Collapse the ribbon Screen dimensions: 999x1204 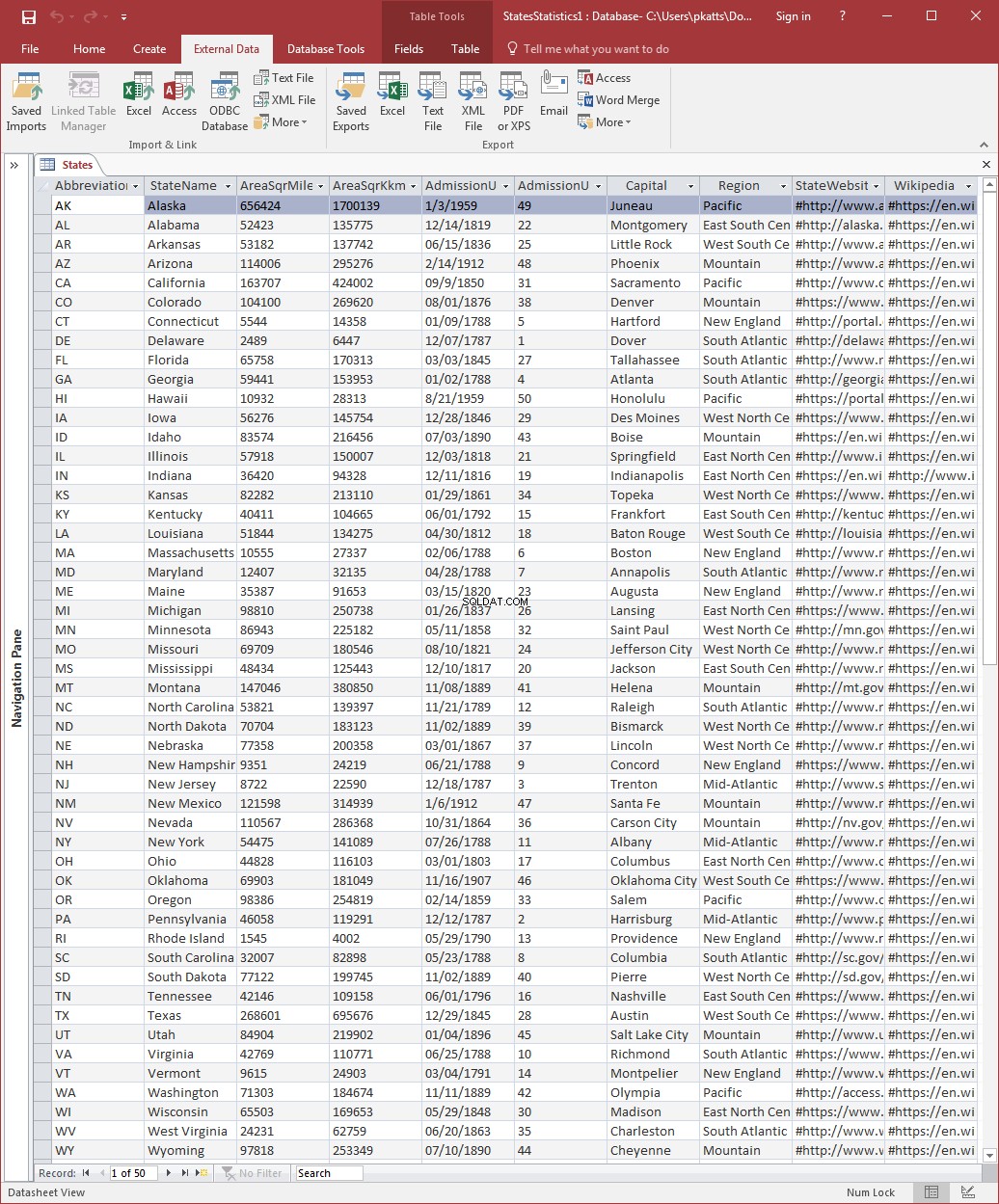coord(985,144)
